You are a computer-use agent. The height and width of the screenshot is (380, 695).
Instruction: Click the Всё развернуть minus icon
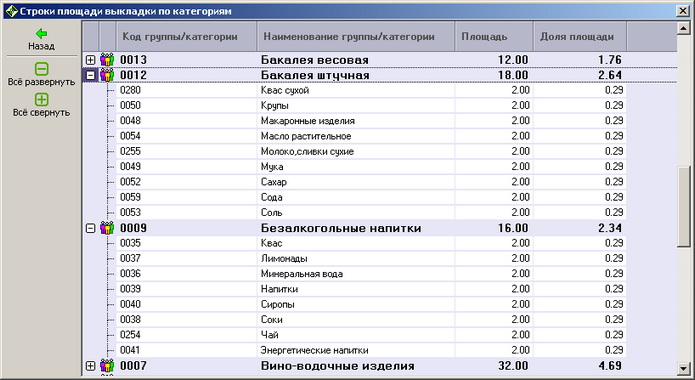[x=41, y=69]
